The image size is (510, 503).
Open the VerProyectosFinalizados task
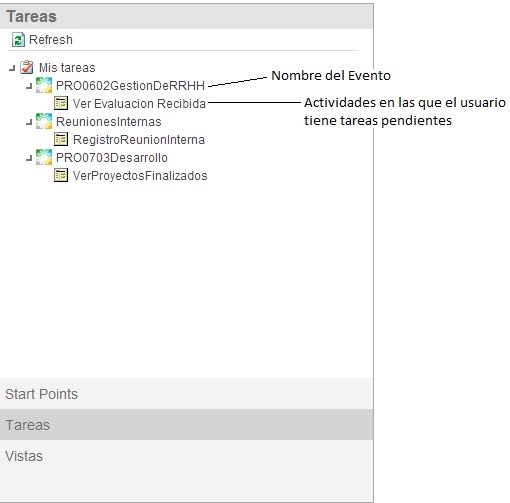(140, 176)
